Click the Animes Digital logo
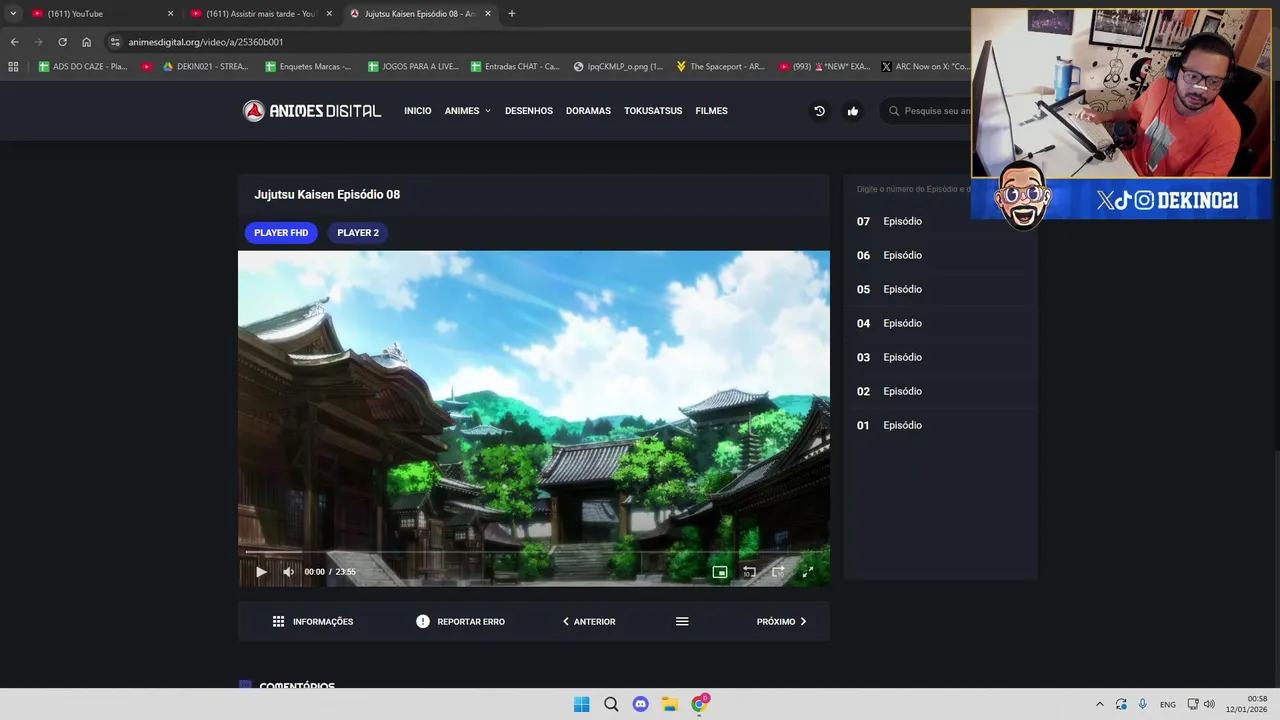The image size is (1280, 720). point(312,111)
